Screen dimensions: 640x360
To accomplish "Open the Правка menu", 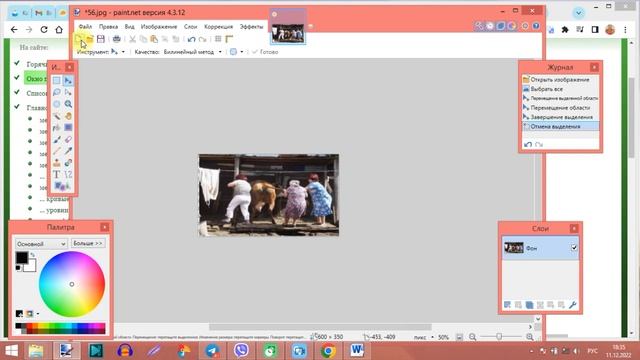I will click(108, 27).
